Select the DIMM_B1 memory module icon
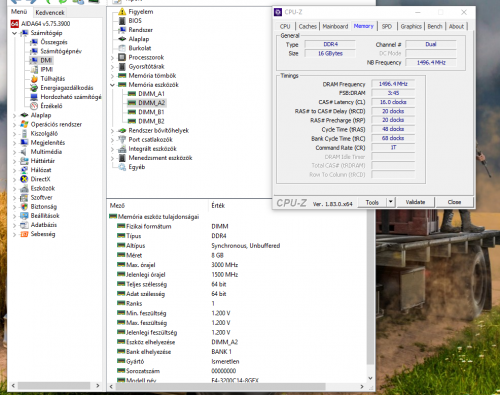The image size is (500, 395). pos(132,112)
